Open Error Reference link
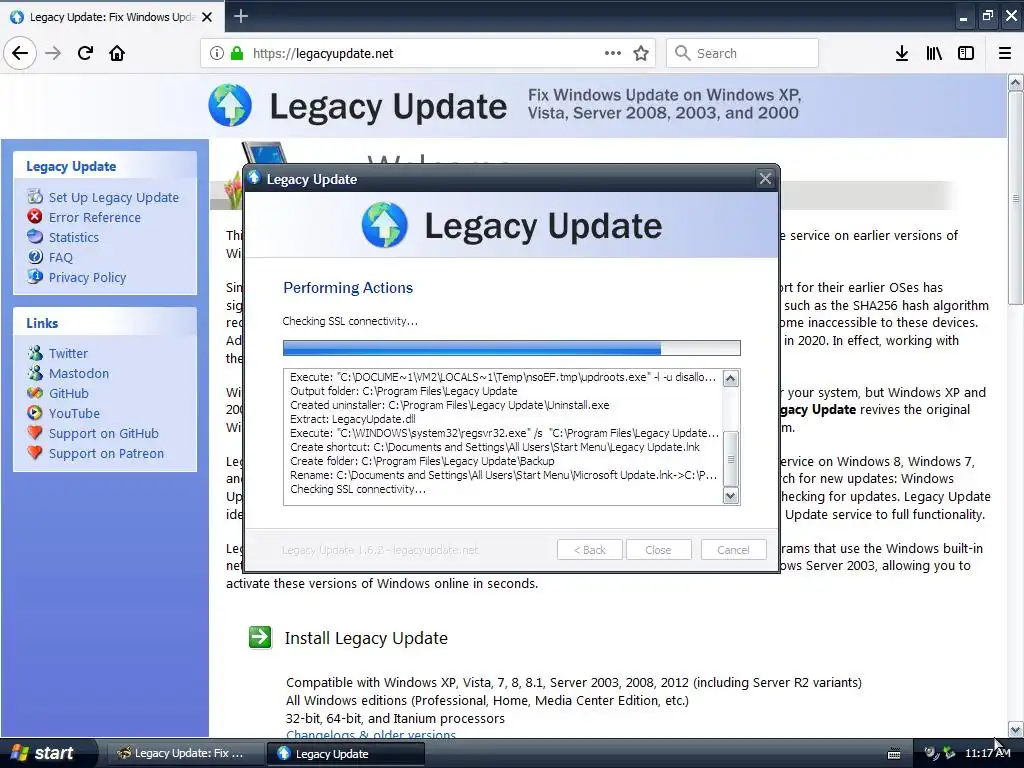1024x768 pixels. coord(95,217)
